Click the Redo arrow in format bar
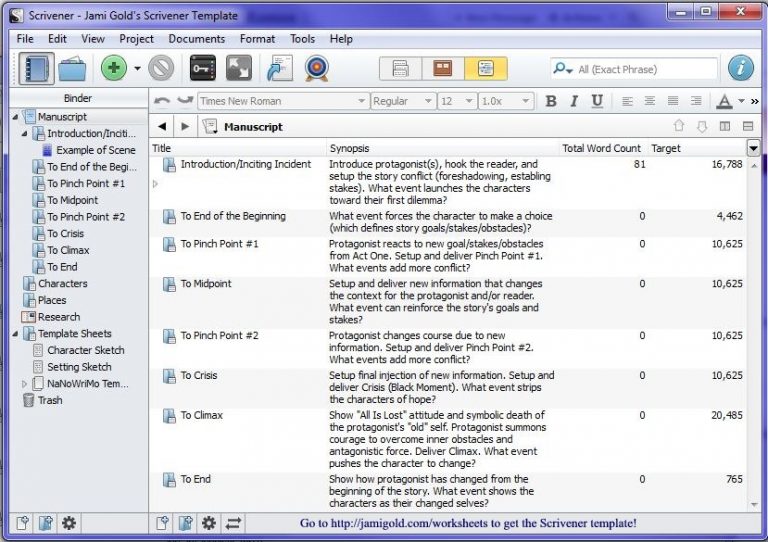The image size is (768, 542). [x=185, y=101]
